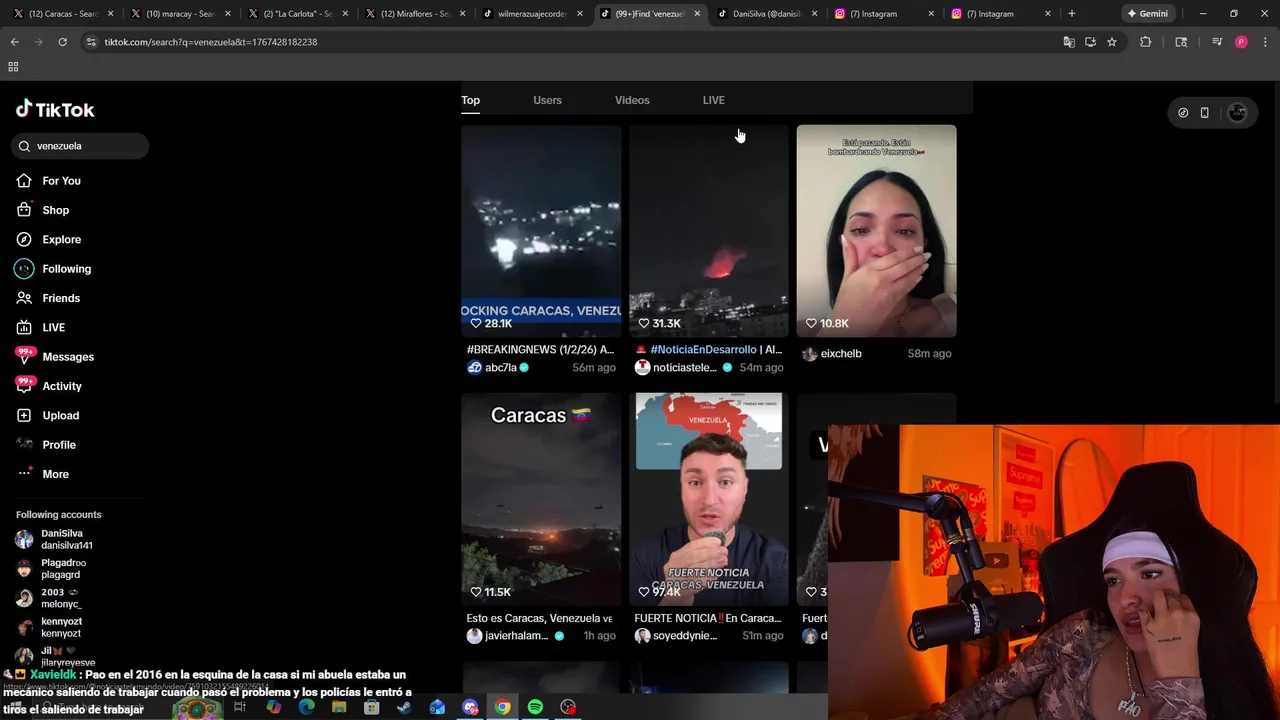The image size is (1280, 720).
Task: Open the noticiastele account link
Action: (x=683, y=368)
